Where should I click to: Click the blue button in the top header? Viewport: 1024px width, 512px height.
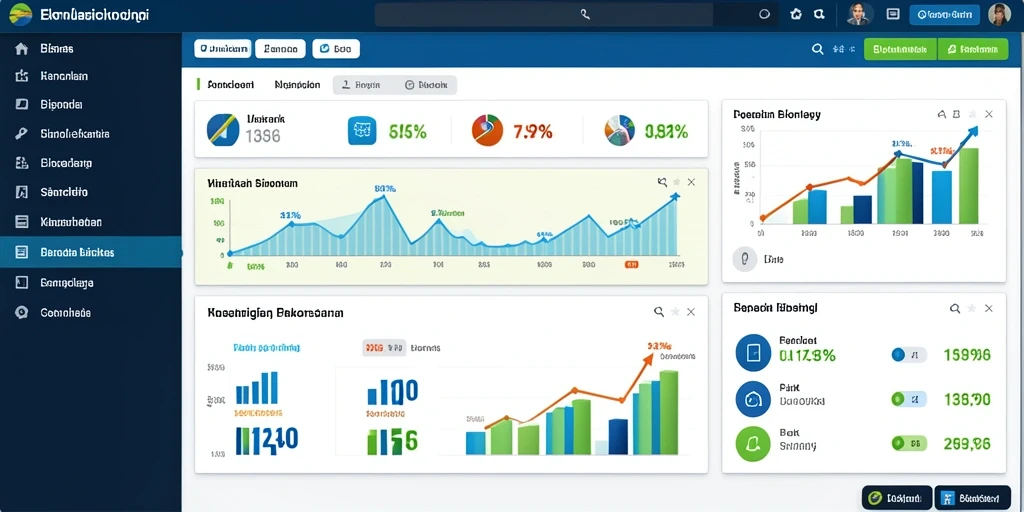click(x=944, y=14)
